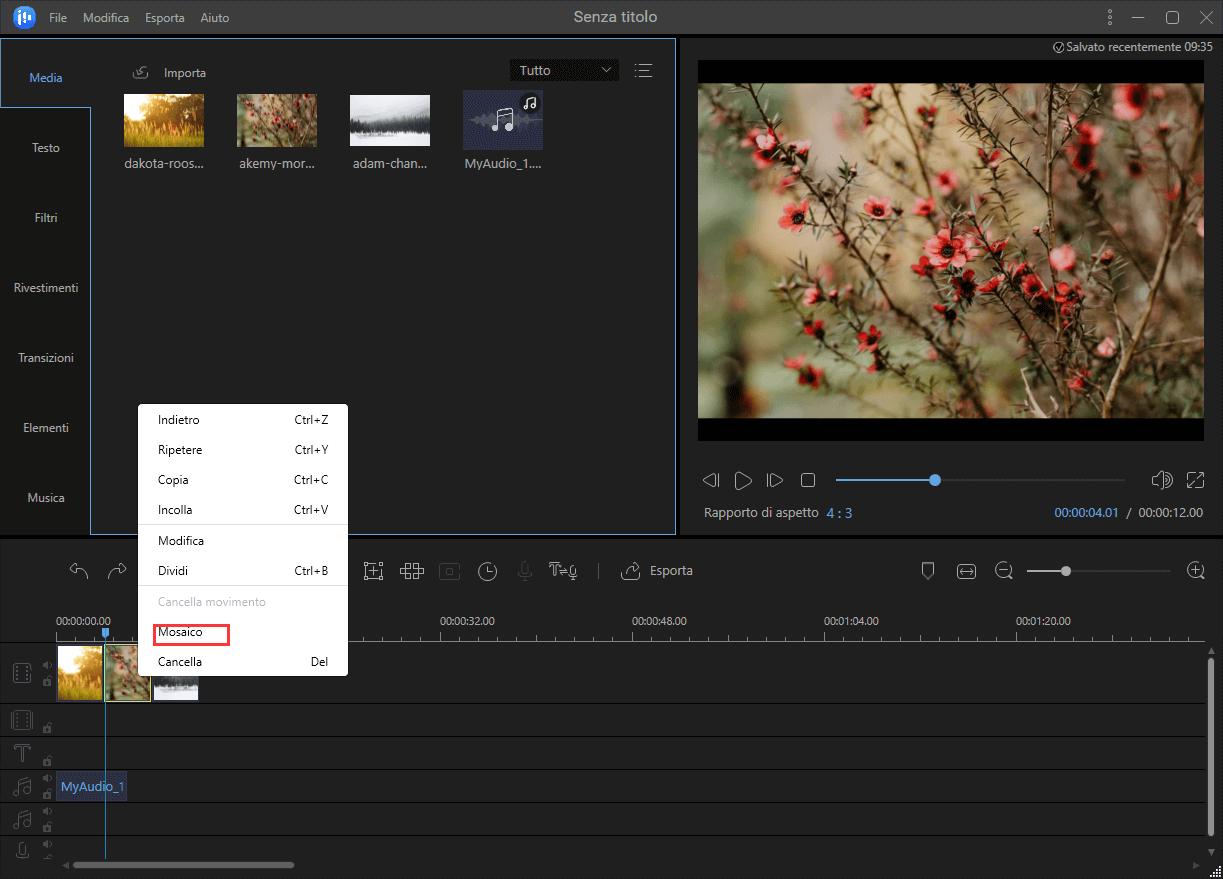Add a marker with the shield icon
This screenshot has width=1223, height=879.
[x=927, y=571]
